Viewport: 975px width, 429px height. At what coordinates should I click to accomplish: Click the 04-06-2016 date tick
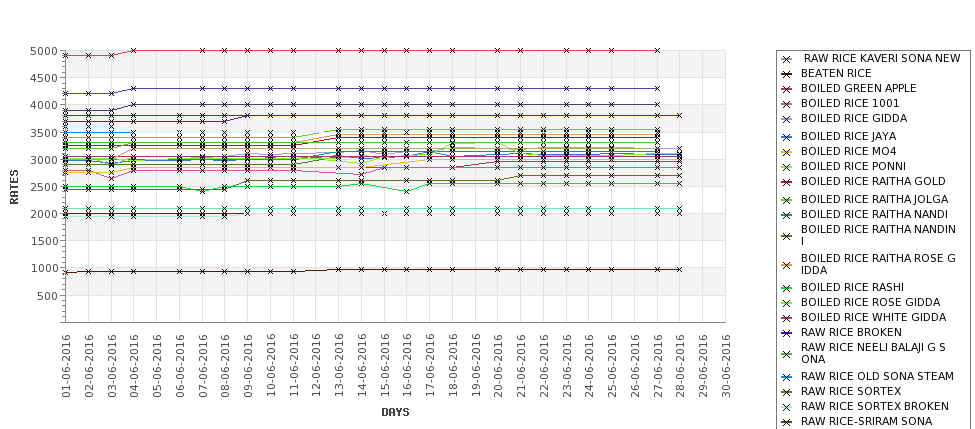[134, 366]
